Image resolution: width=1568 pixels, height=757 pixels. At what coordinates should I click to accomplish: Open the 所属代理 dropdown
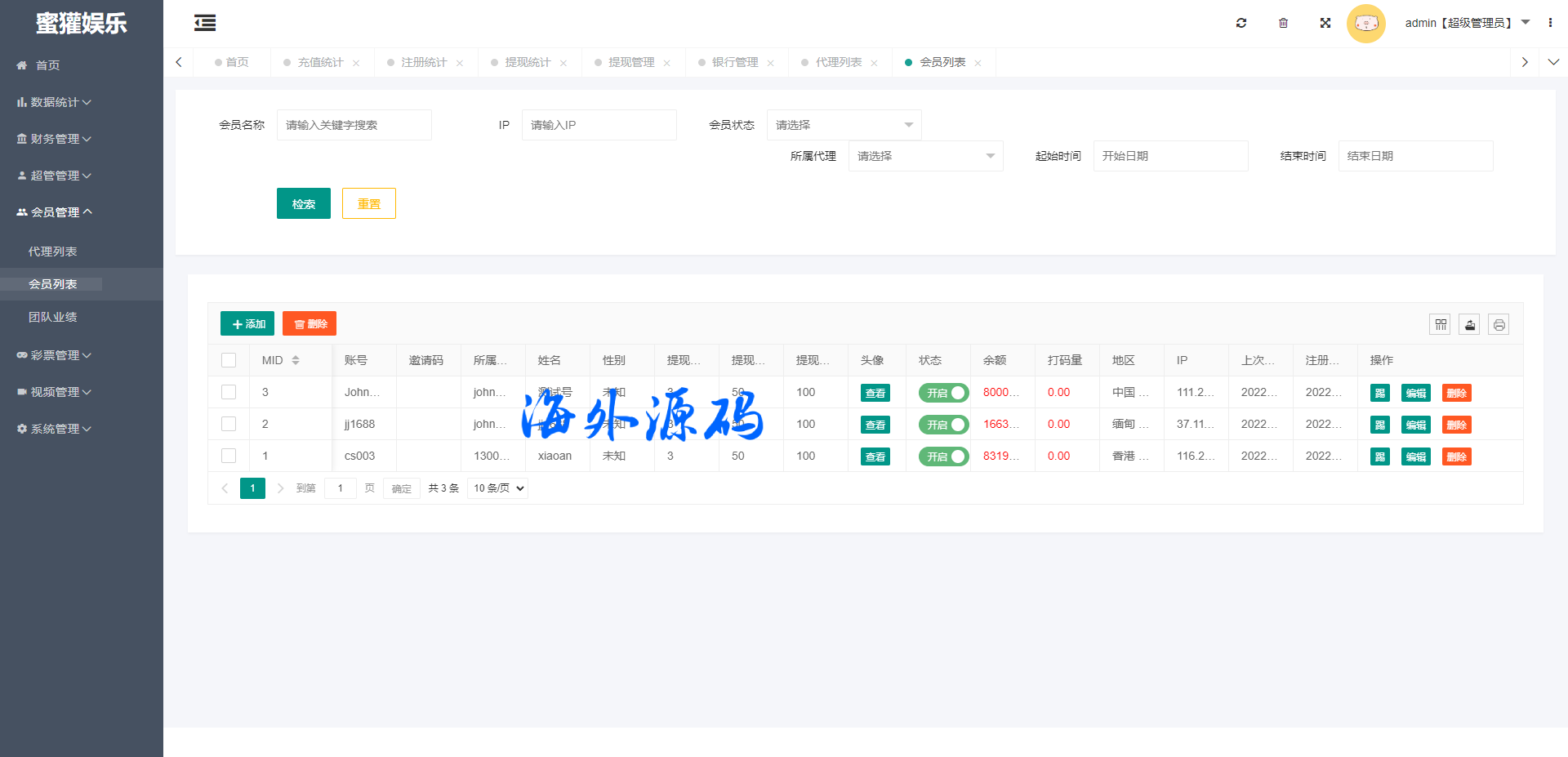(925, 156)
